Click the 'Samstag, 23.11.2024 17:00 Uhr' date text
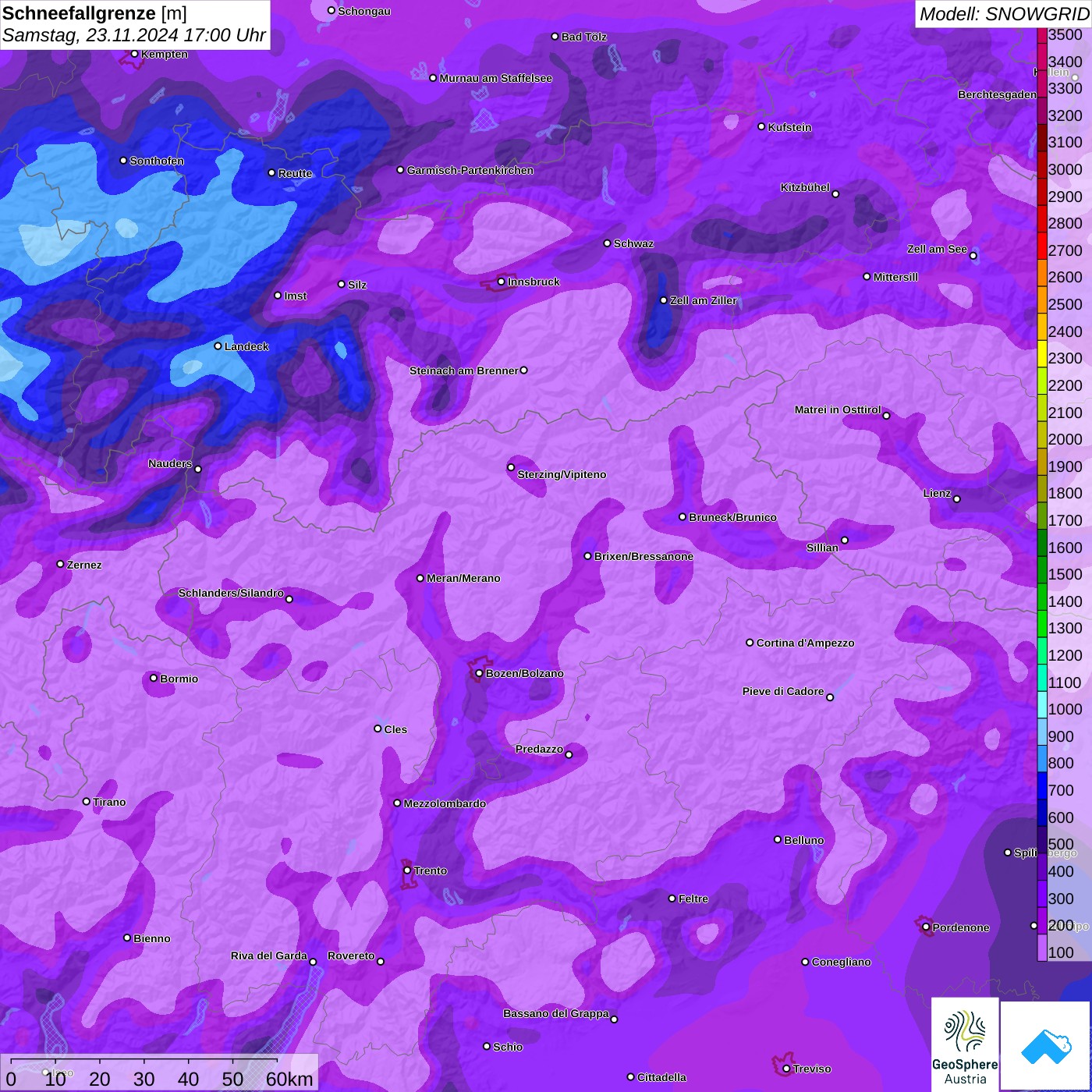Viewport: 1092px width, 1092px height. coord(134,35)
